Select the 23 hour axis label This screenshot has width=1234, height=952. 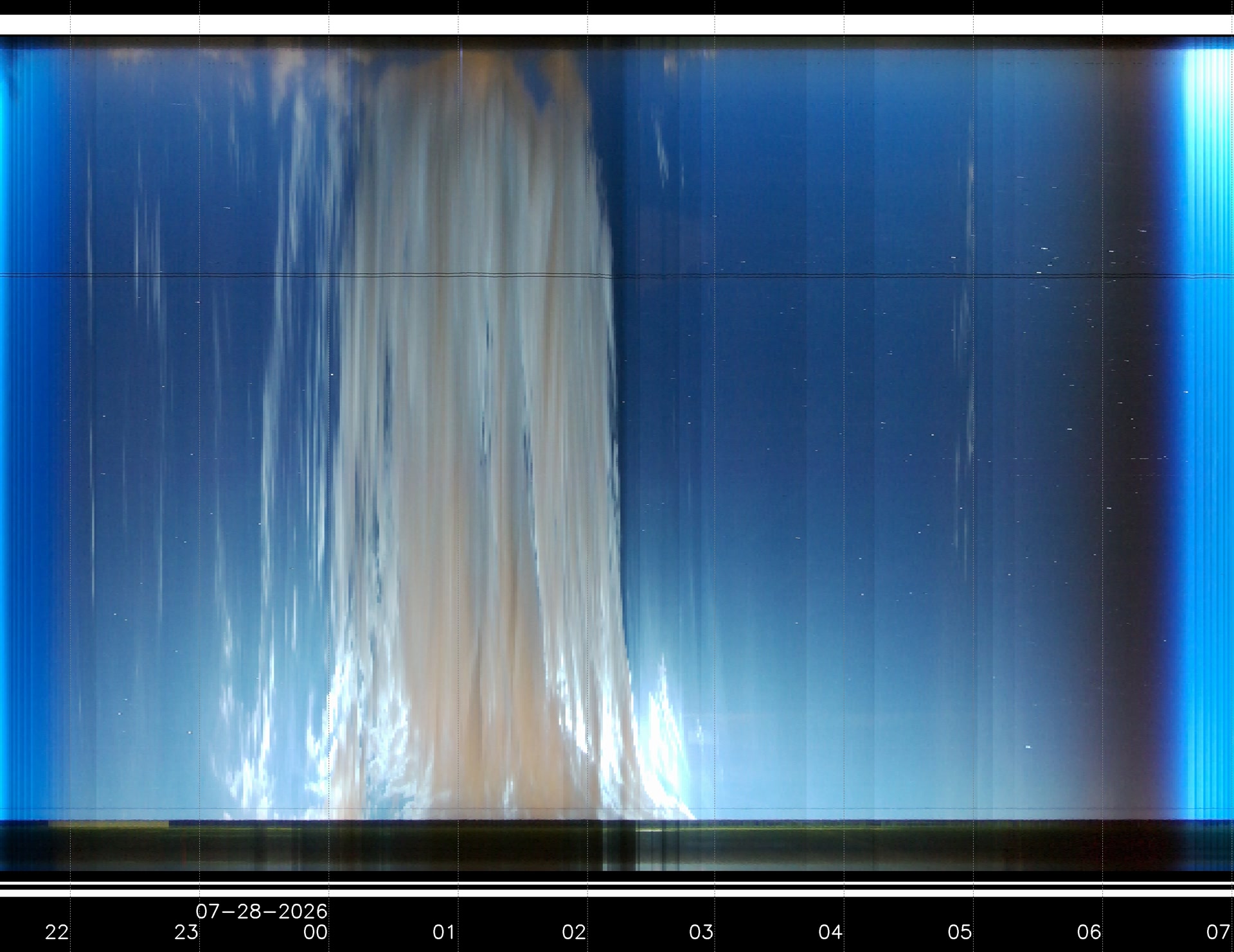pos(186,932)
